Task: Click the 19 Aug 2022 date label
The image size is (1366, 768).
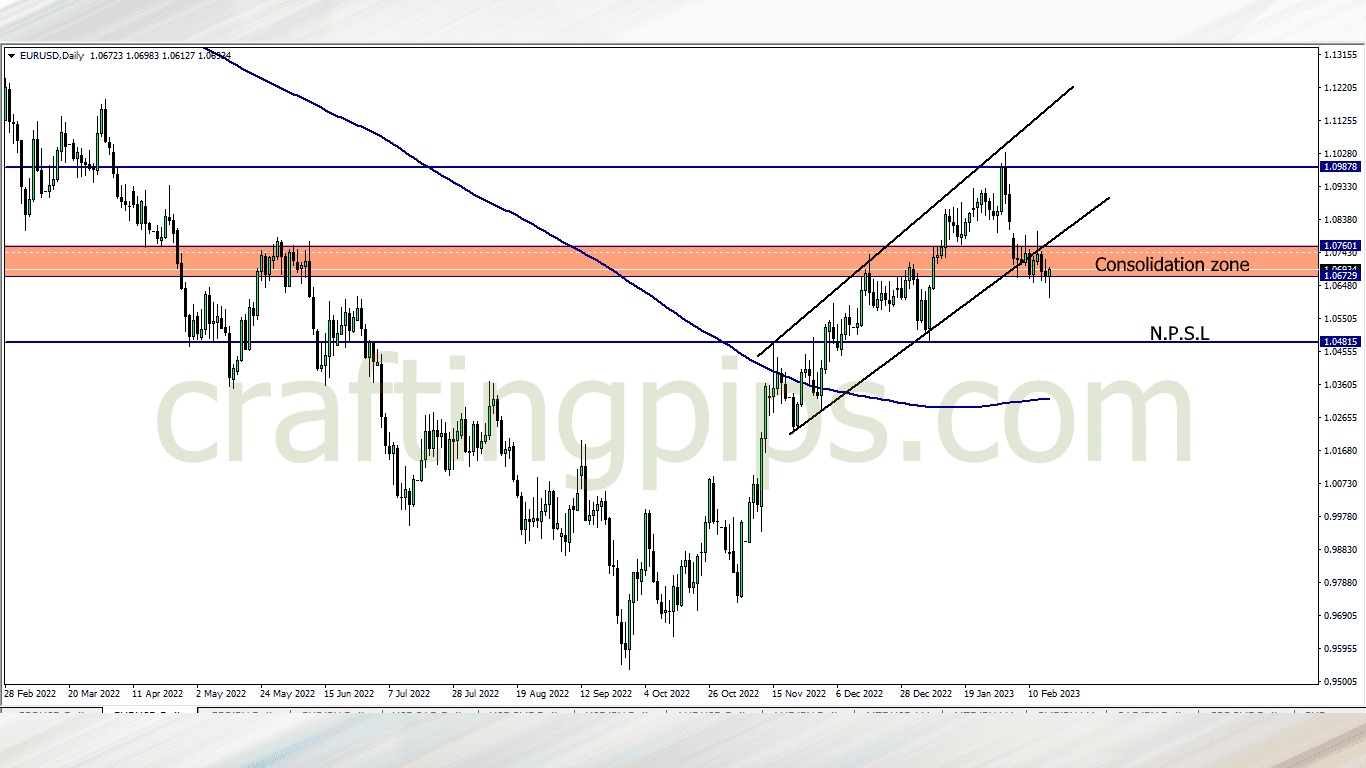Action: [543, 693]
